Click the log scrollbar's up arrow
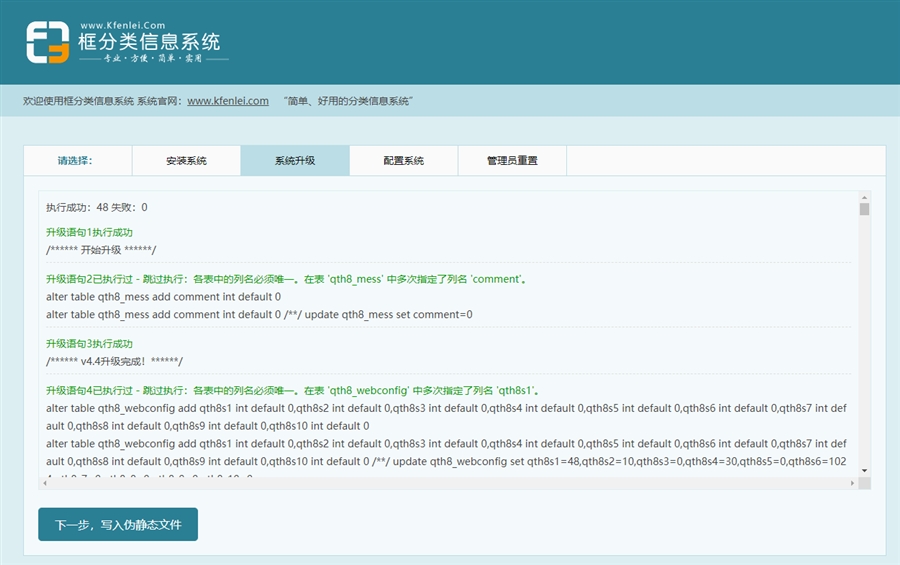 864,196
